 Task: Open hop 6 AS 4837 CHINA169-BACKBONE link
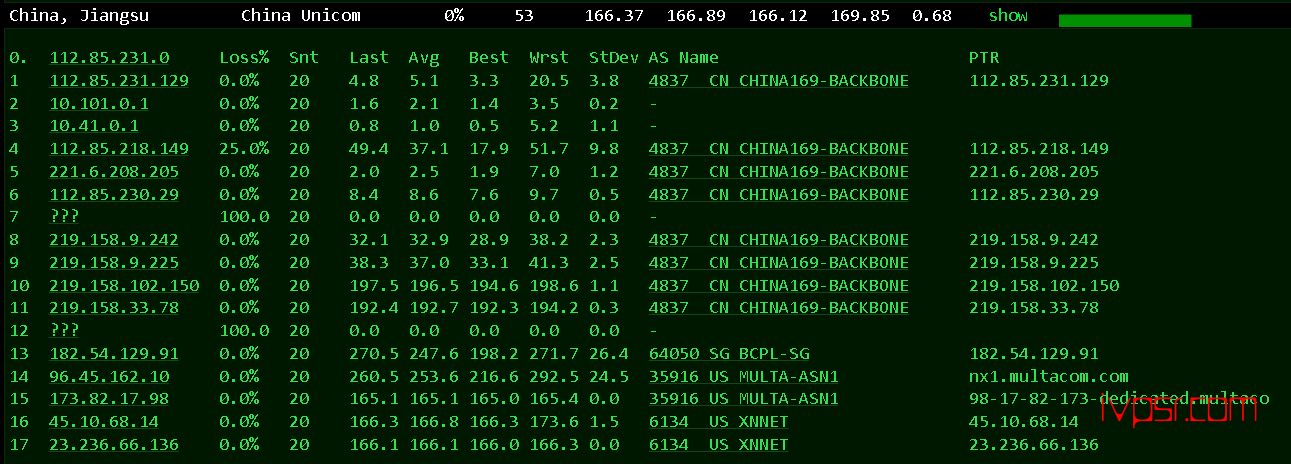[779, 194]
